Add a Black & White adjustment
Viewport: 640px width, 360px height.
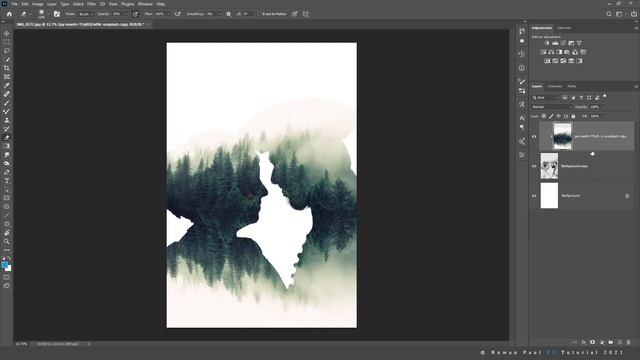tap(559, 52)
